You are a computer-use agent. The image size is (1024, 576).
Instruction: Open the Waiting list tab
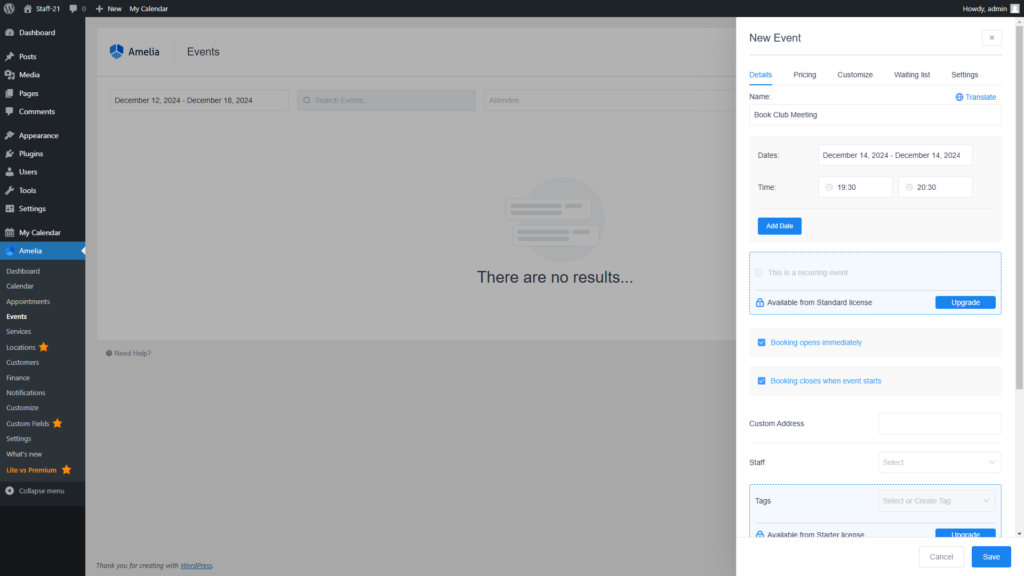tap(911, 75)
